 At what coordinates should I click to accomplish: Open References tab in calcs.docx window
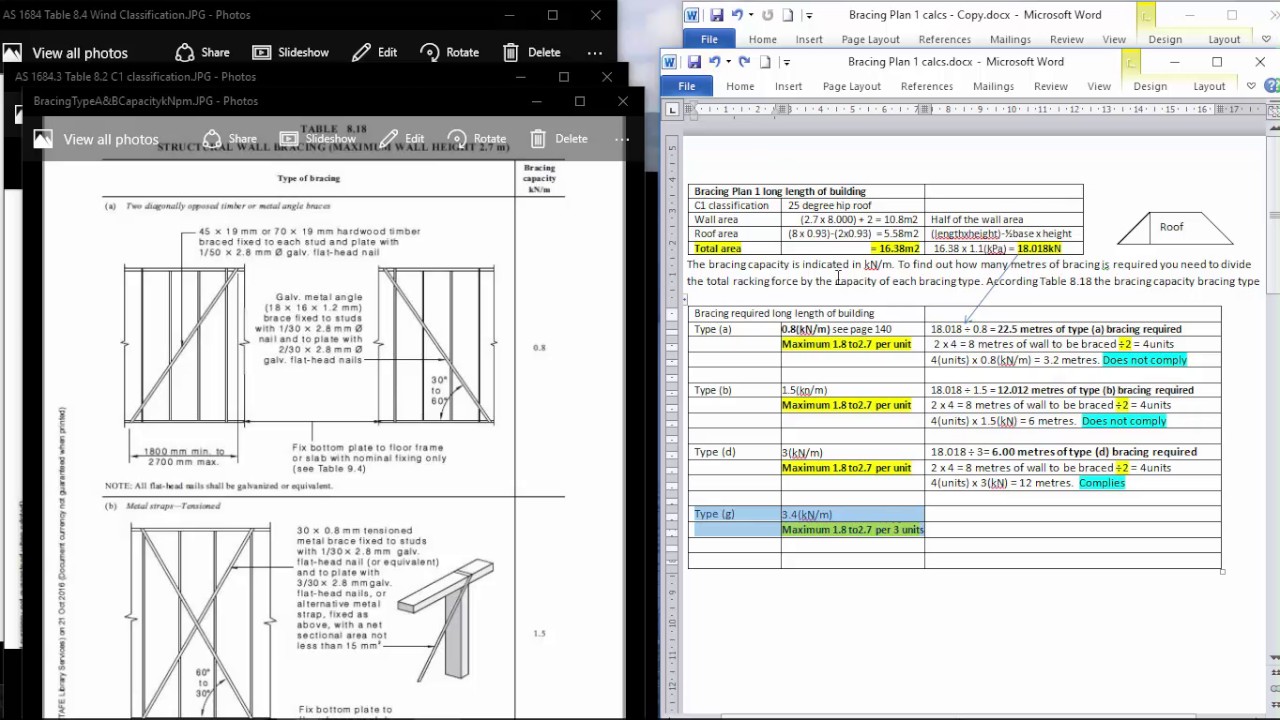click(927, 86)
